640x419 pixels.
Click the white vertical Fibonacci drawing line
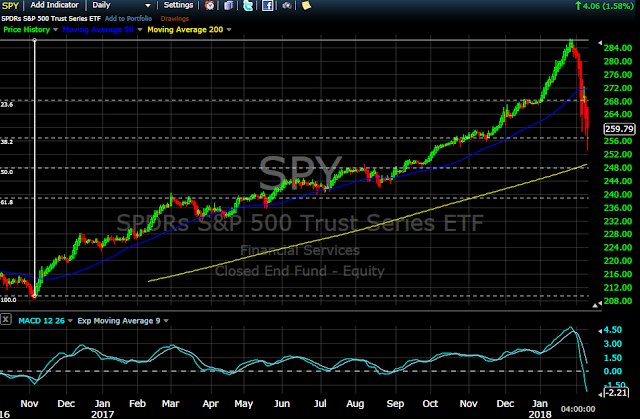click(34, 167)
